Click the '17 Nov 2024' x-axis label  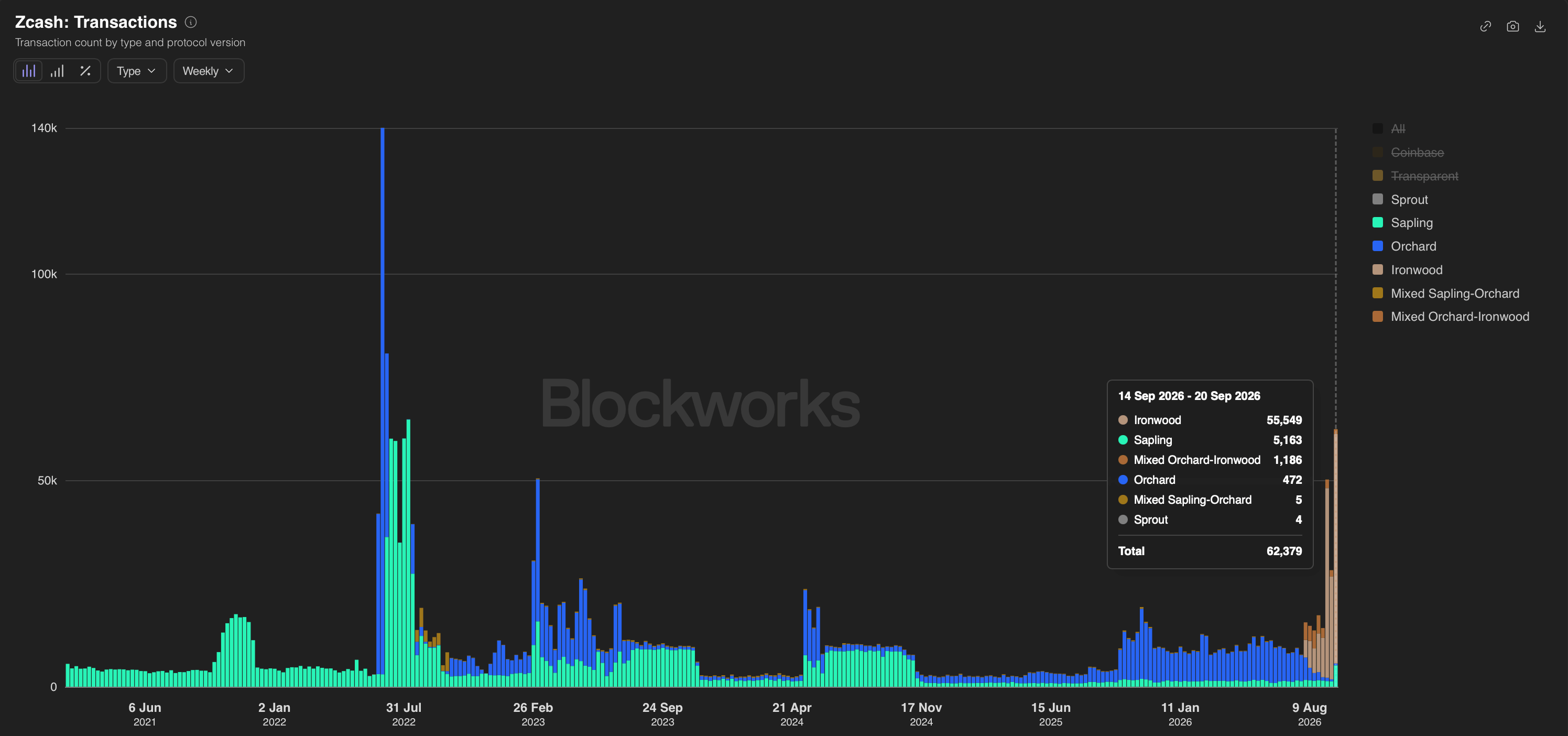[x=921, y=714]
